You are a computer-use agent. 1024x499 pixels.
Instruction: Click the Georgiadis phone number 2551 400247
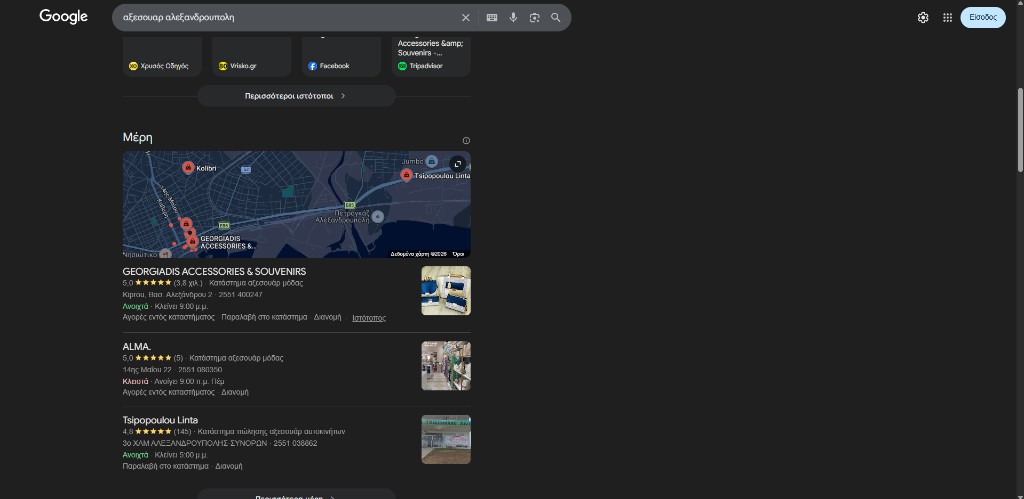click(240, 295)
